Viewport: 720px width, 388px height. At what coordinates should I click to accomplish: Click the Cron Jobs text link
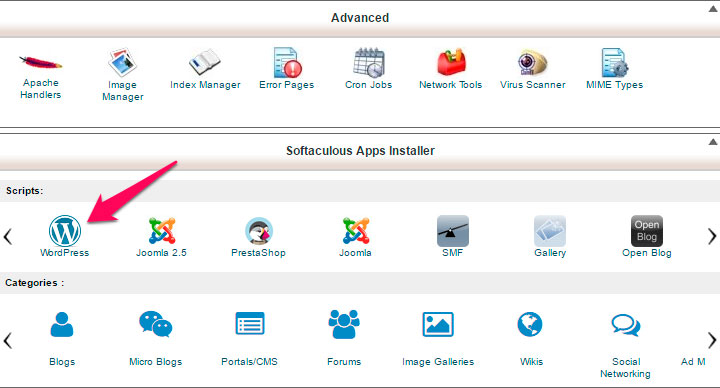(369, 84)
